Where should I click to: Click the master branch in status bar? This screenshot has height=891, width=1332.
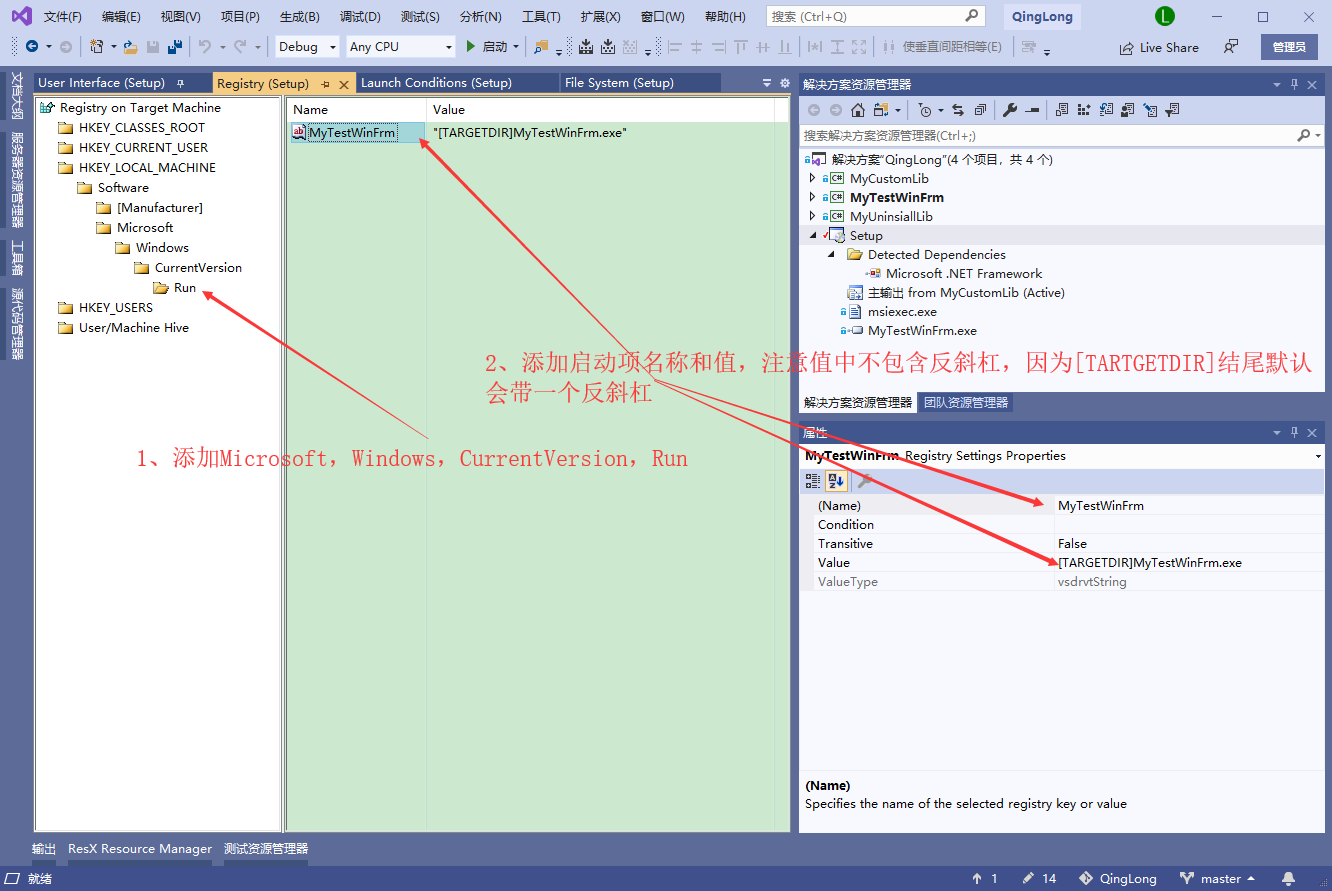point(1218,879)
